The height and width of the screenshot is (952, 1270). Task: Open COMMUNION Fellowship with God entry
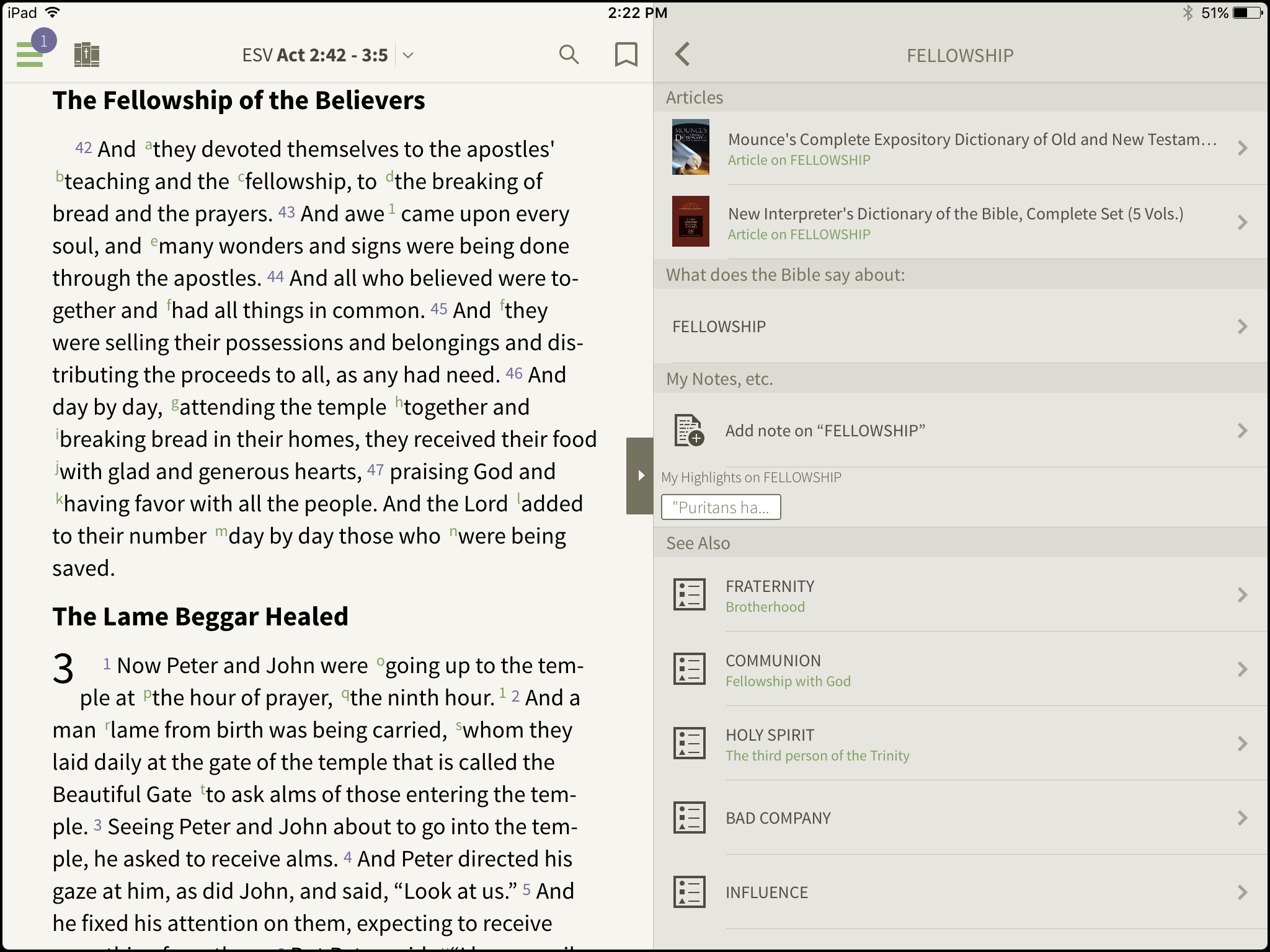click(x=961, y=669)
